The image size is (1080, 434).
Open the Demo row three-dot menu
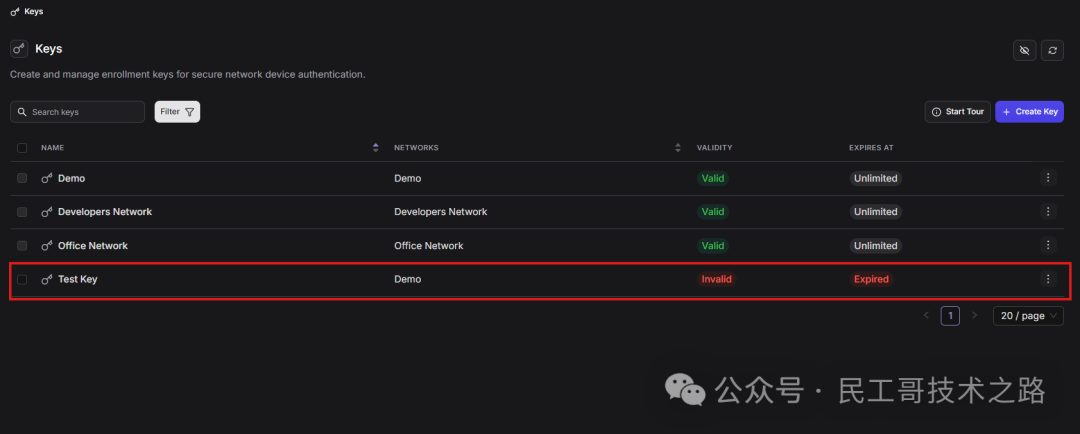tap(1047, 178)
